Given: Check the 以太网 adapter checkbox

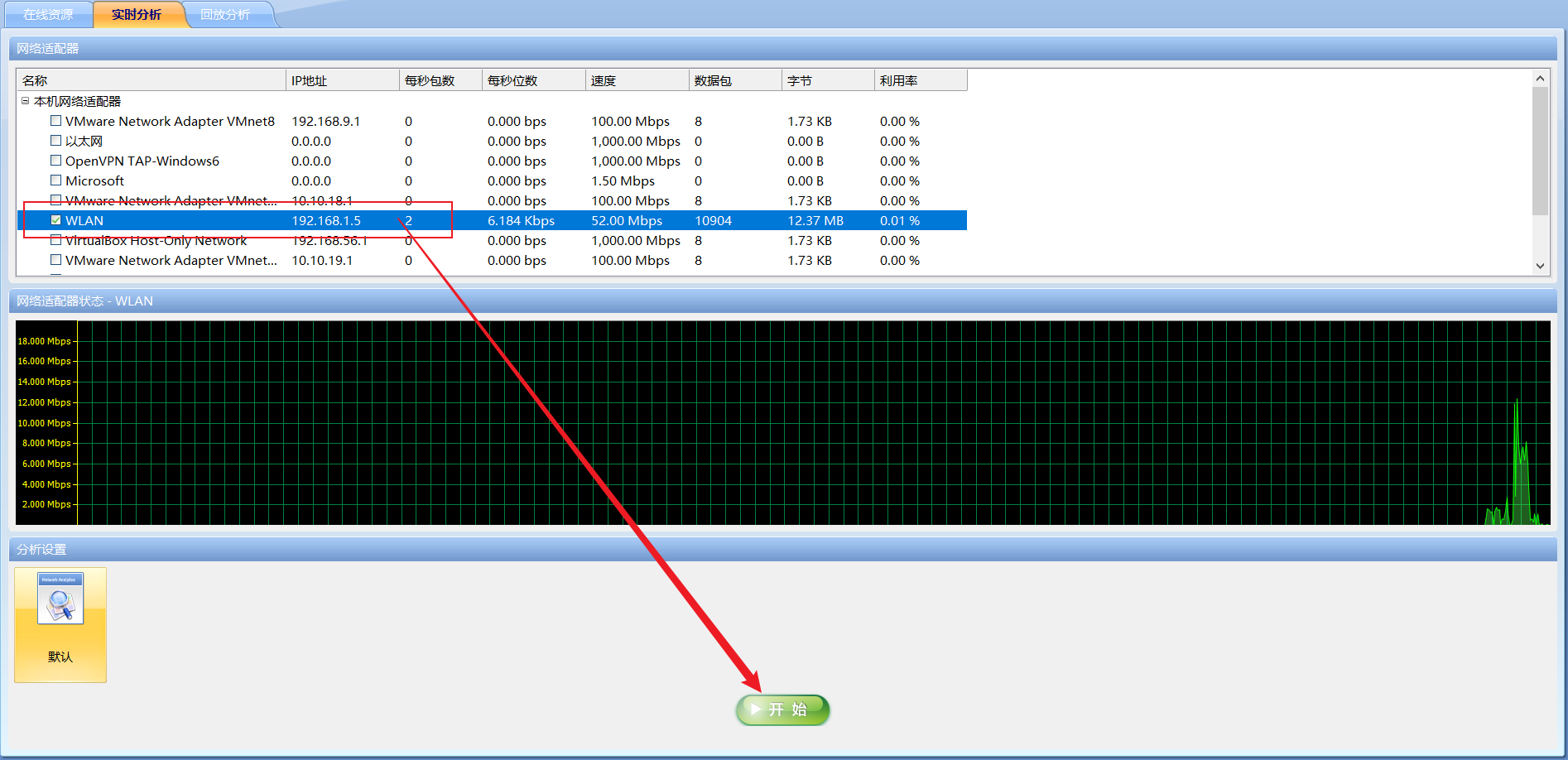Looking at the screenshot, I should [x=56, y=141].
